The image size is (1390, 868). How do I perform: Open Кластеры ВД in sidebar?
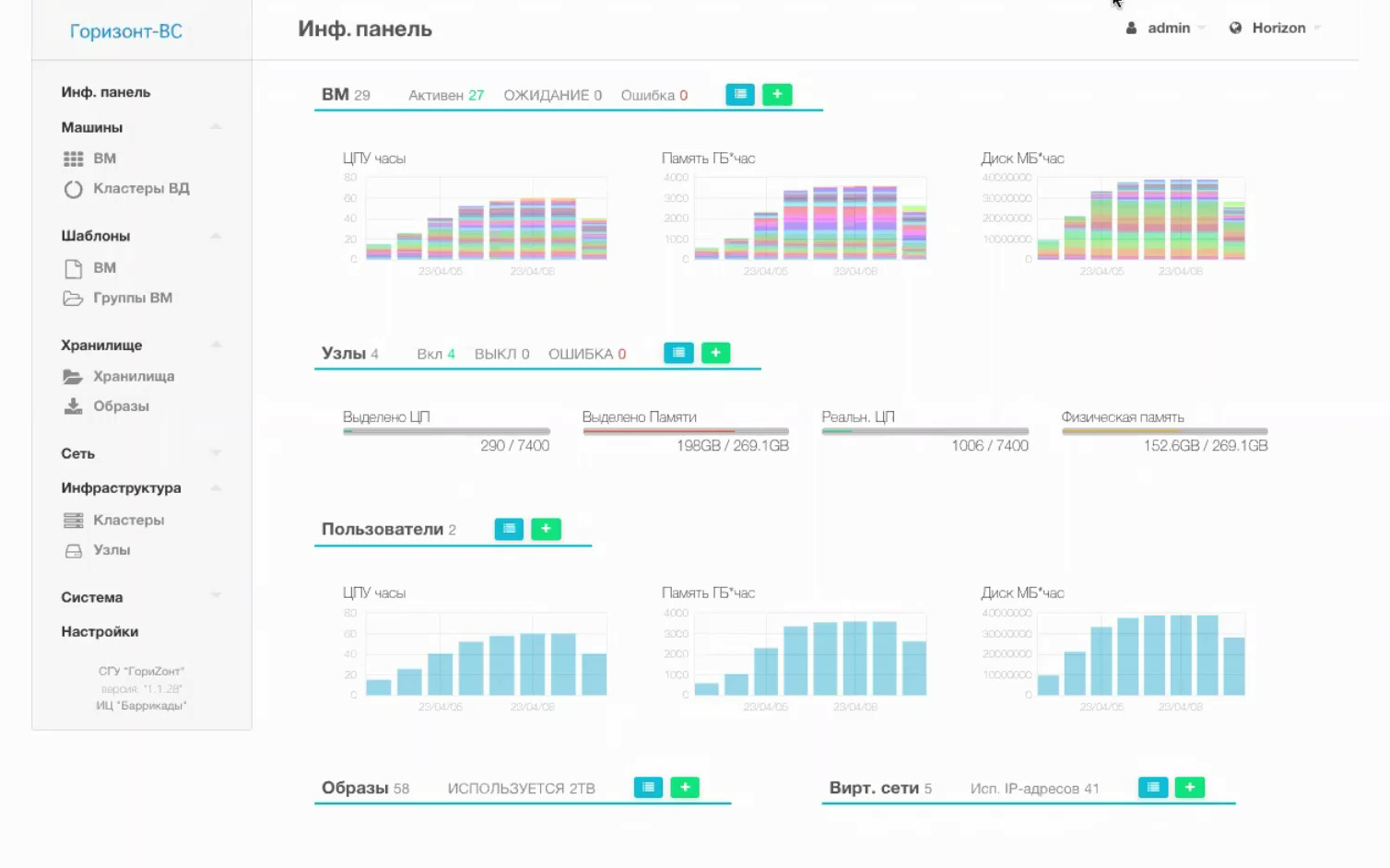[x=141, y=188]
